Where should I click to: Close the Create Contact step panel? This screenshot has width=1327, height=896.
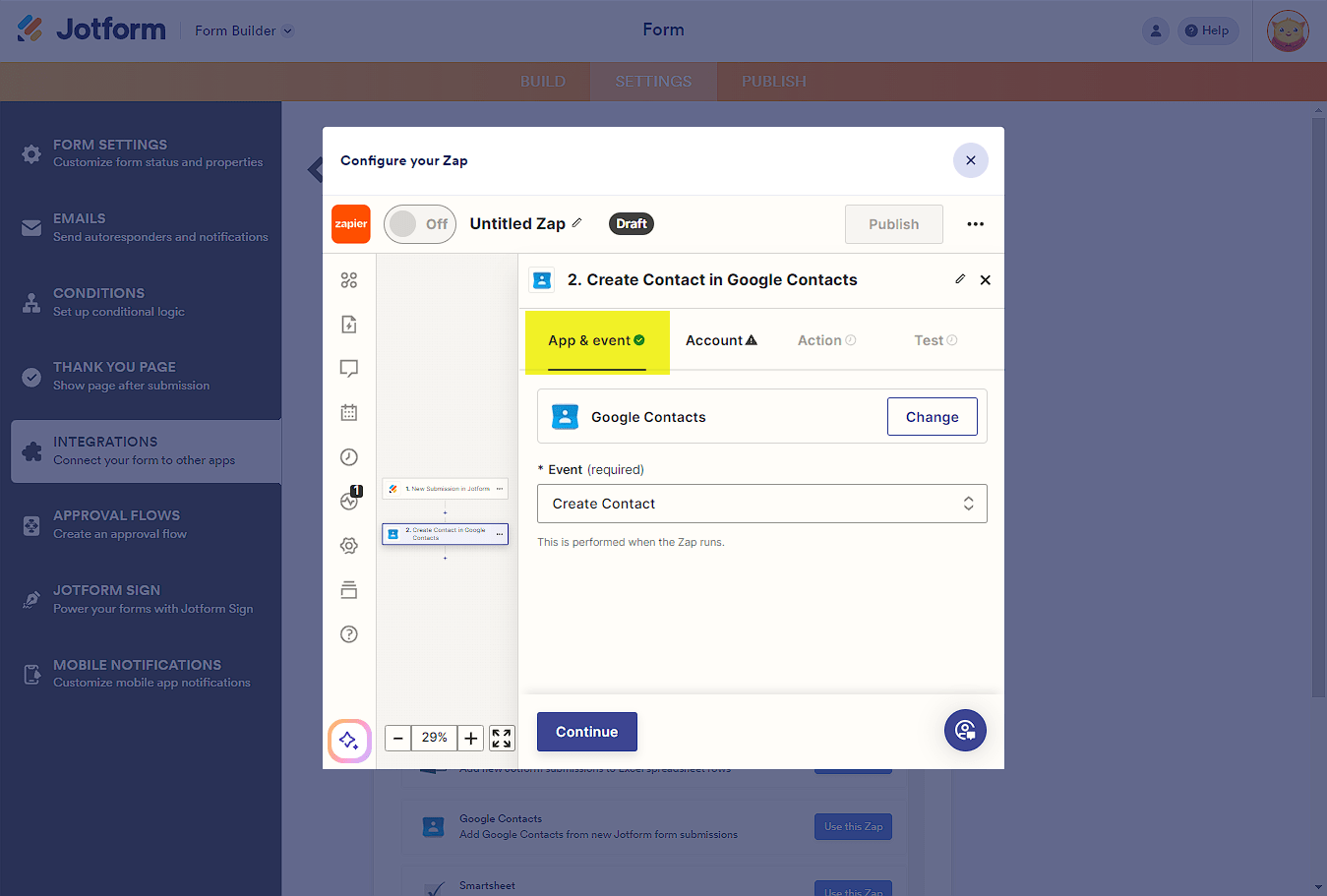tap(986, 280)
